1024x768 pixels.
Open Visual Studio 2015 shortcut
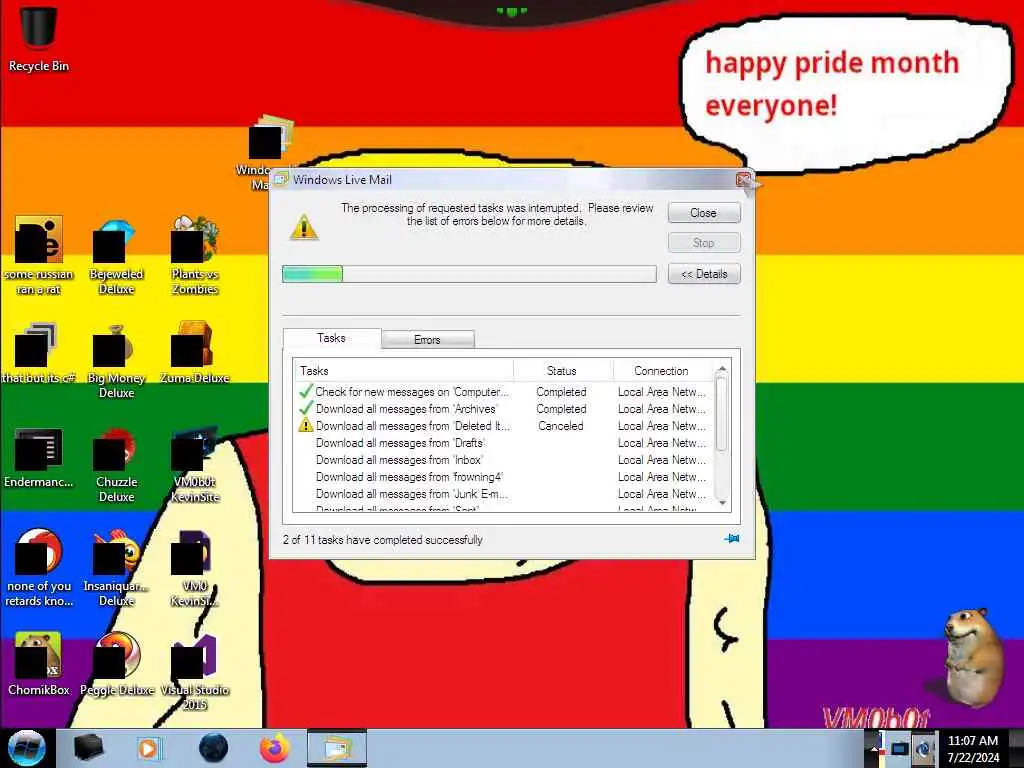(195, 673)
